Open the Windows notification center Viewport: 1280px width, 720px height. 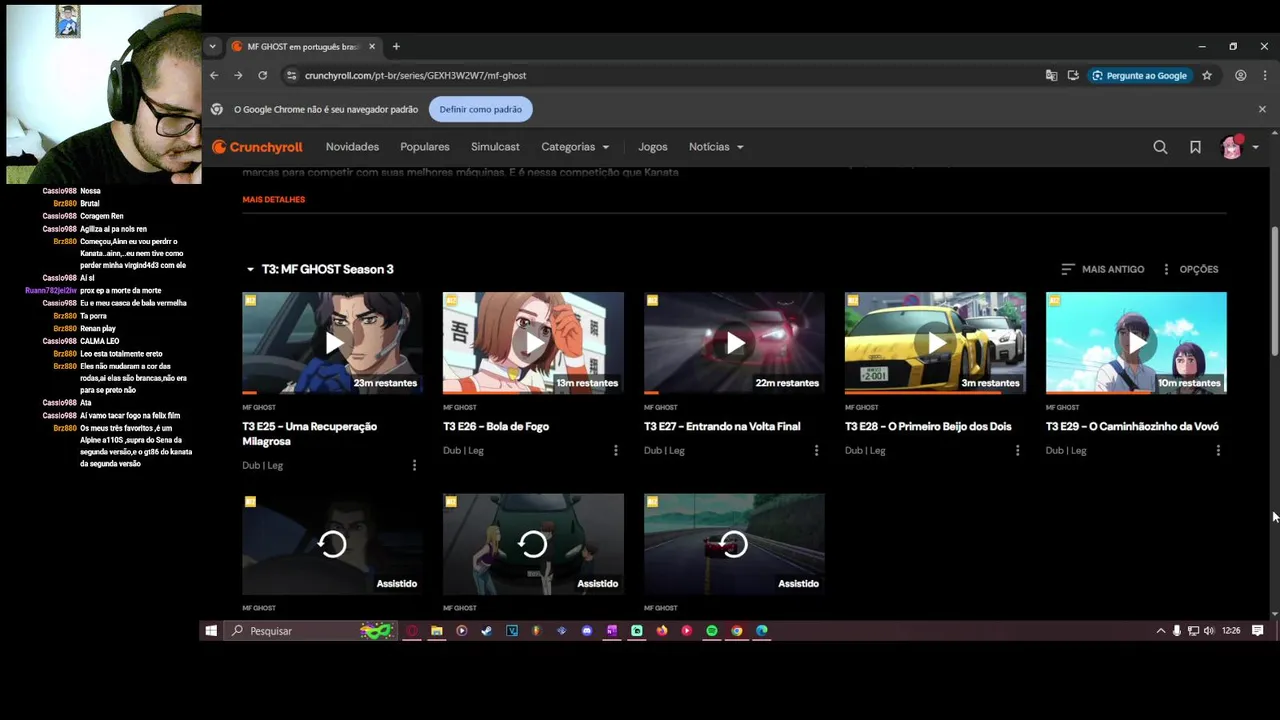(1258, 631)
